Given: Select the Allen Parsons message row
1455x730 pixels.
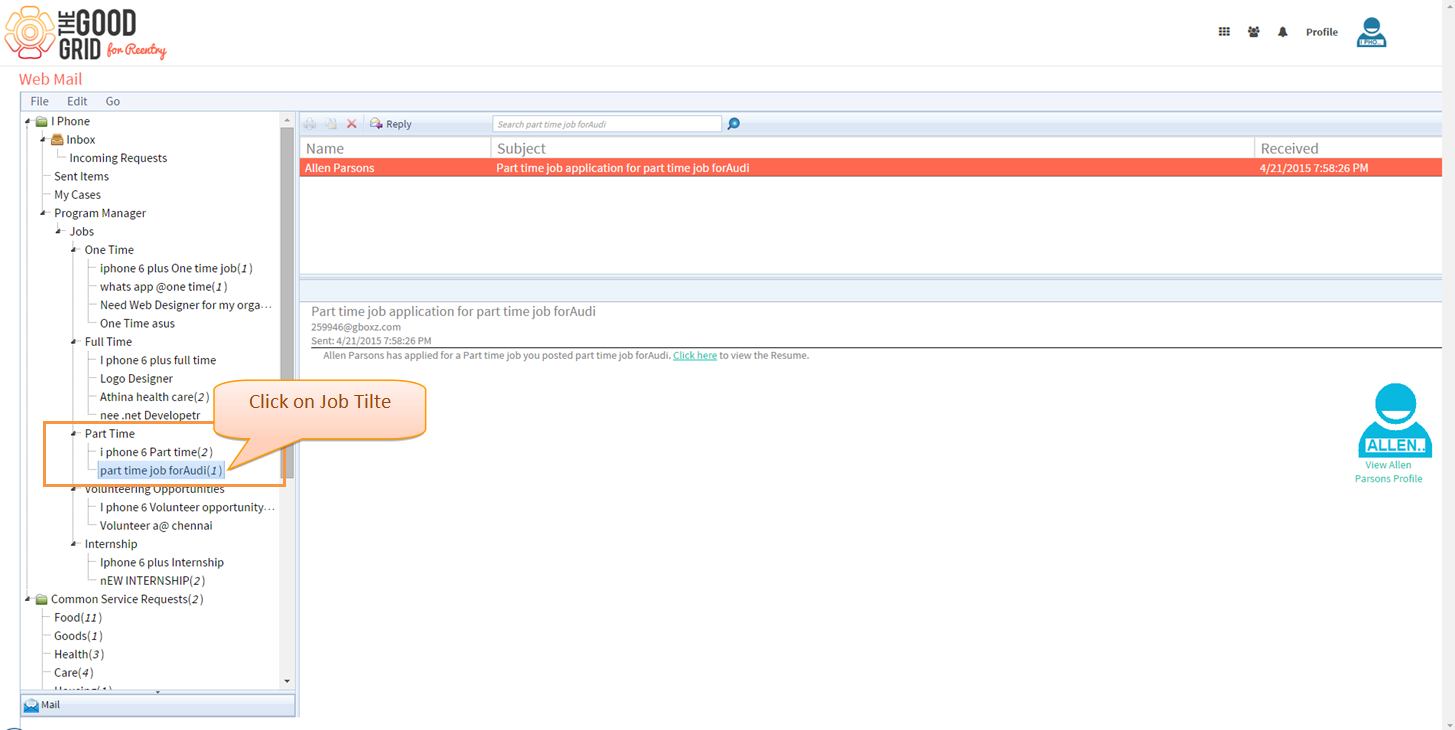Looking at the screenshot, I should pos(871,168).
